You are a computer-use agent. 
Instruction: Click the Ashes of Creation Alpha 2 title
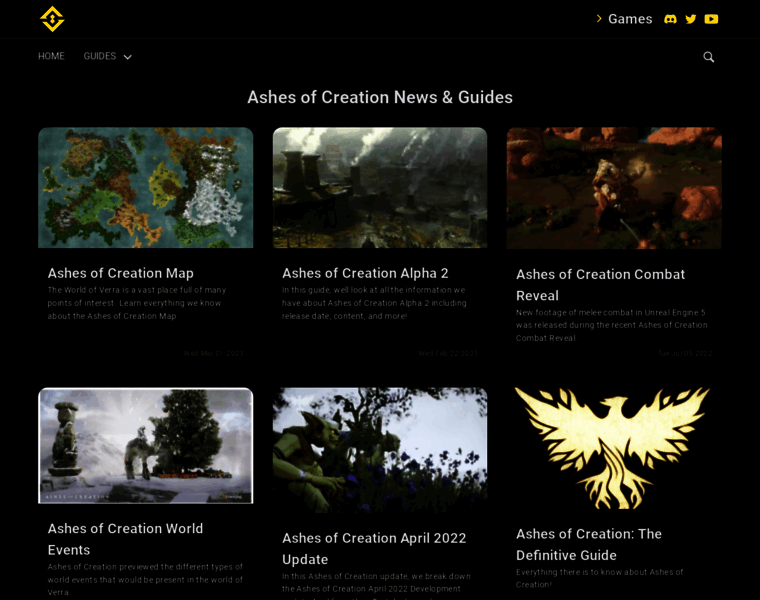pos(365,273)
